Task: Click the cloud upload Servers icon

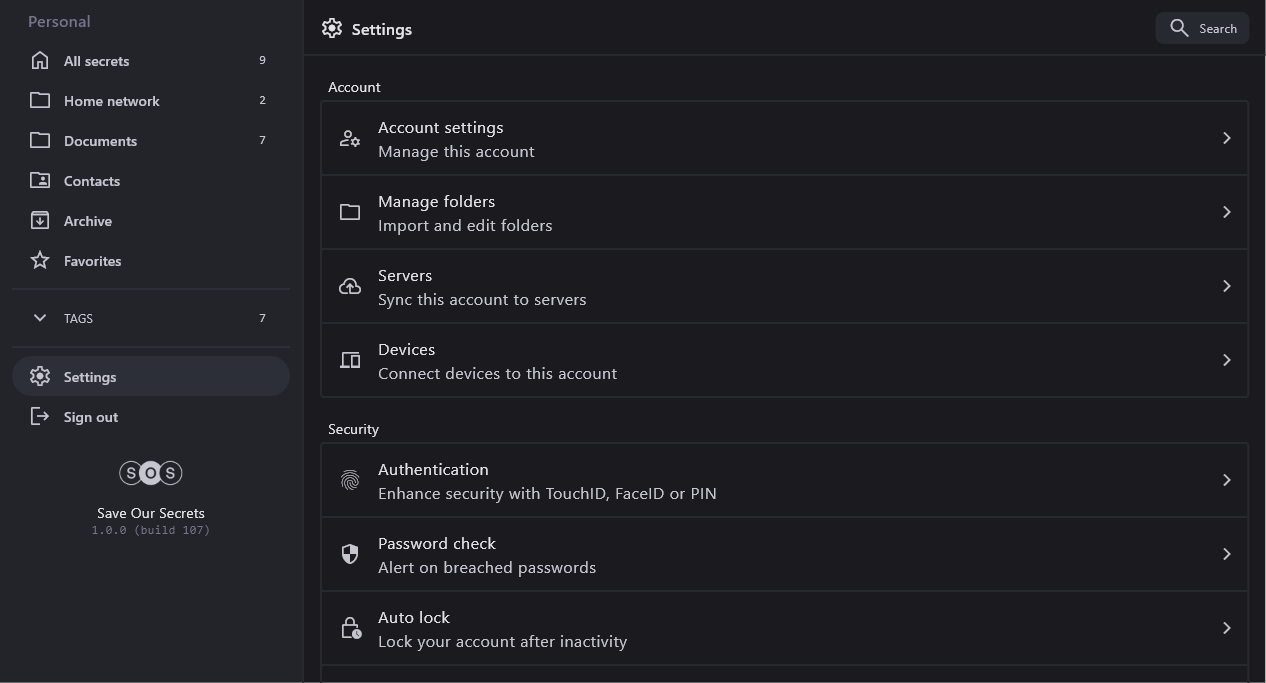Action: pos(350,287)
